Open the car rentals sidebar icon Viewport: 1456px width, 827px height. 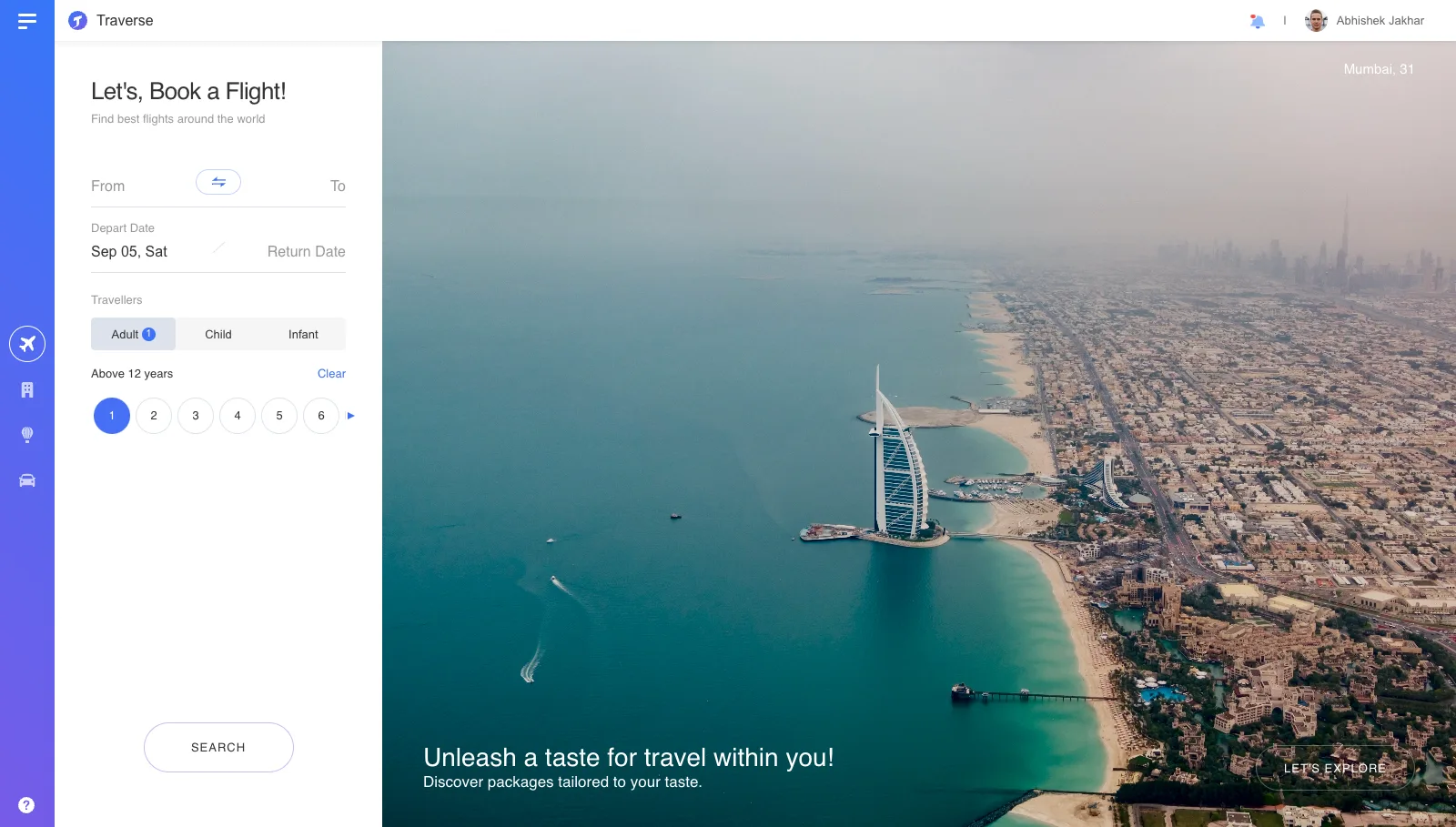(x=27, y=480)
